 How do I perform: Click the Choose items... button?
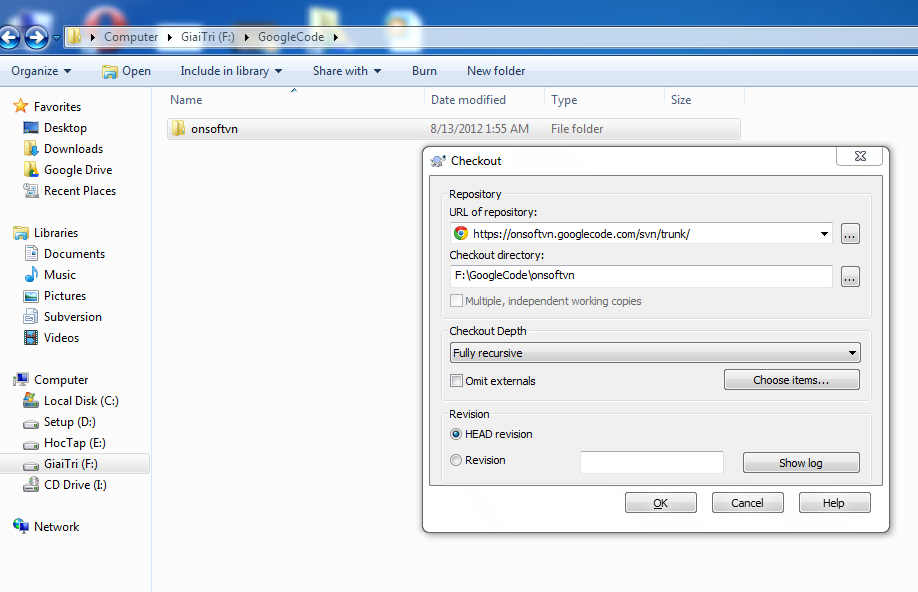click(792, 380)
